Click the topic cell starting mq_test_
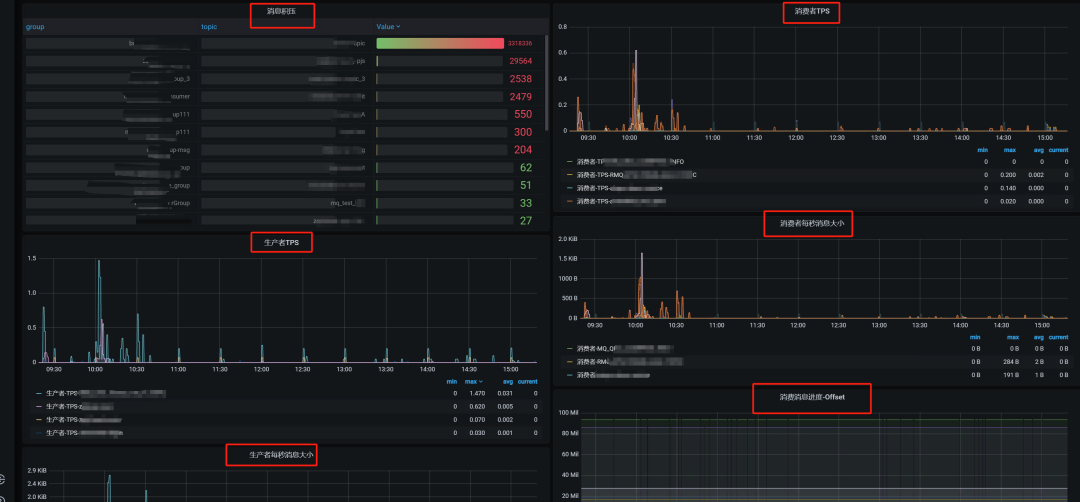The height and width of the screenshot is (502, 1080). click(x=285, y=203)
